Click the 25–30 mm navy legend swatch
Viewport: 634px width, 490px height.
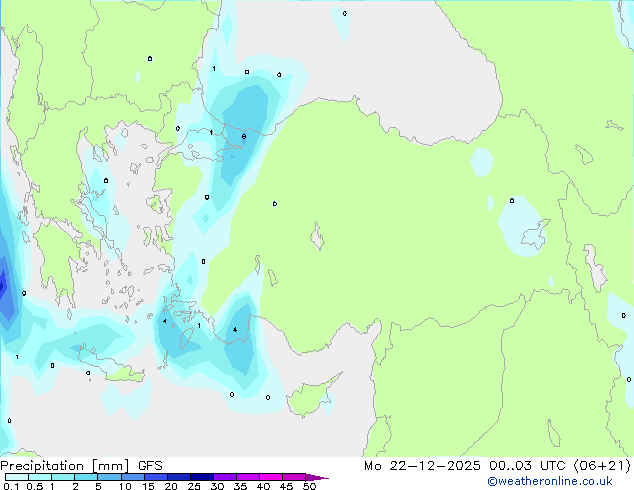pos(201,477)
